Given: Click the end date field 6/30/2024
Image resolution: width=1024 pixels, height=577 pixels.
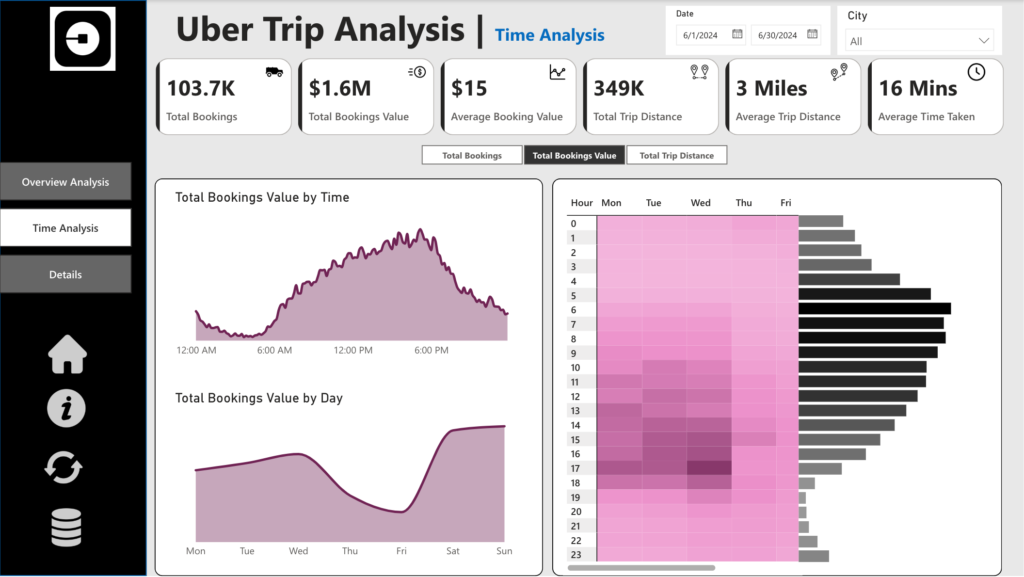Looking at the screenshot, I should [x=777, y=35].
